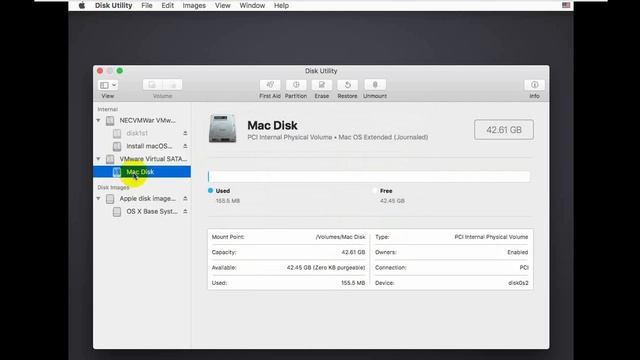Open the Help menu
This screenshot has height=360, width=640.
click(281, 5)
